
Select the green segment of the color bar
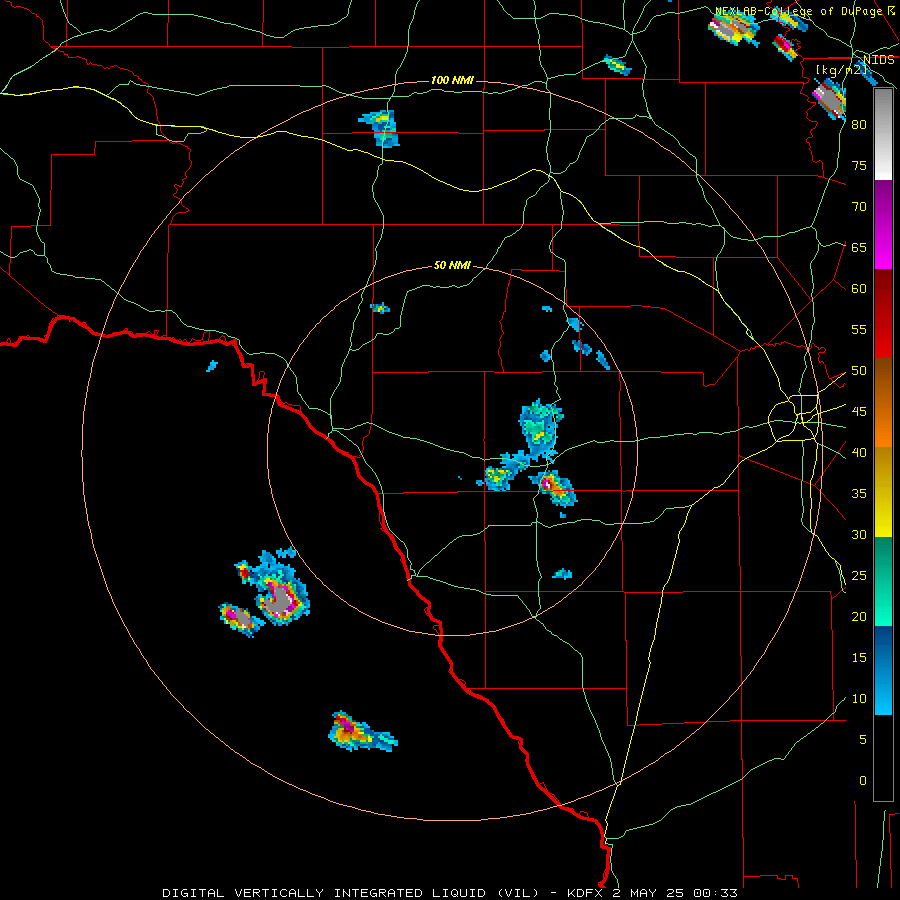pos(883,581)
